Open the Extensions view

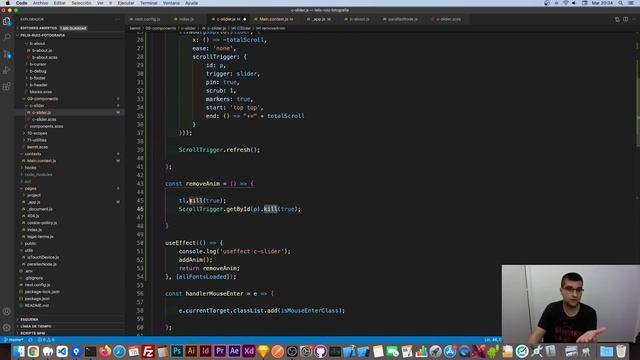7,86
